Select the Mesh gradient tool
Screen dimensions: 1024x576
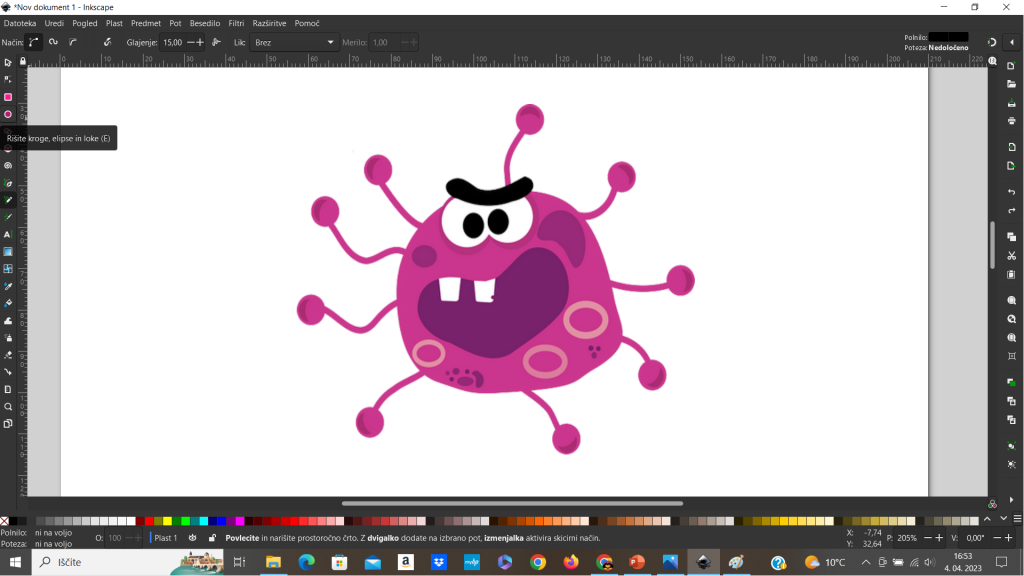(8, 269)
